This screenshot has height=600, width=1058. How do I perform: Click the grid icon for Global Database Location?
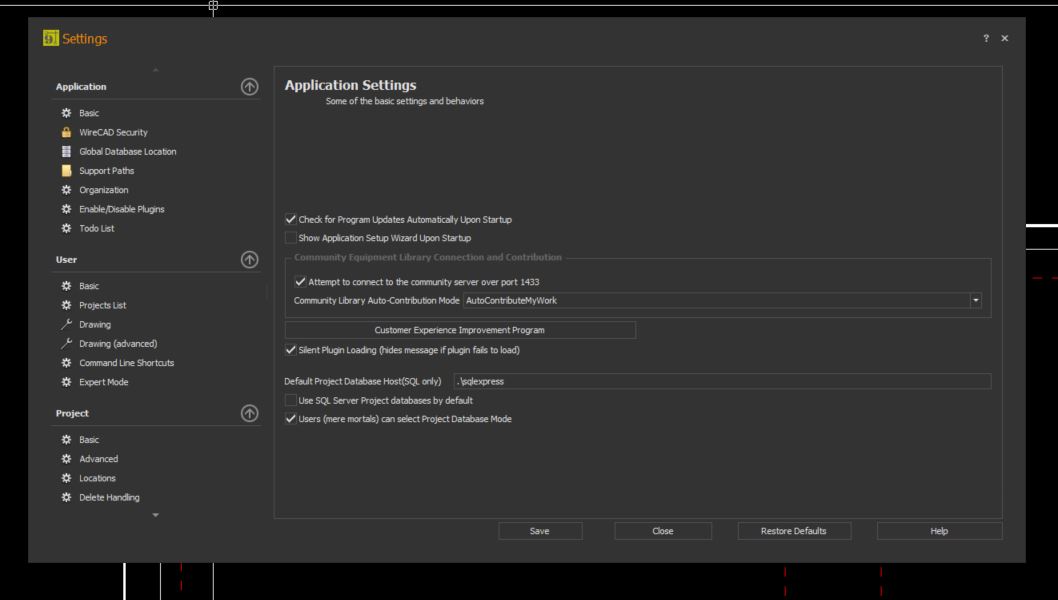[66, 152]
